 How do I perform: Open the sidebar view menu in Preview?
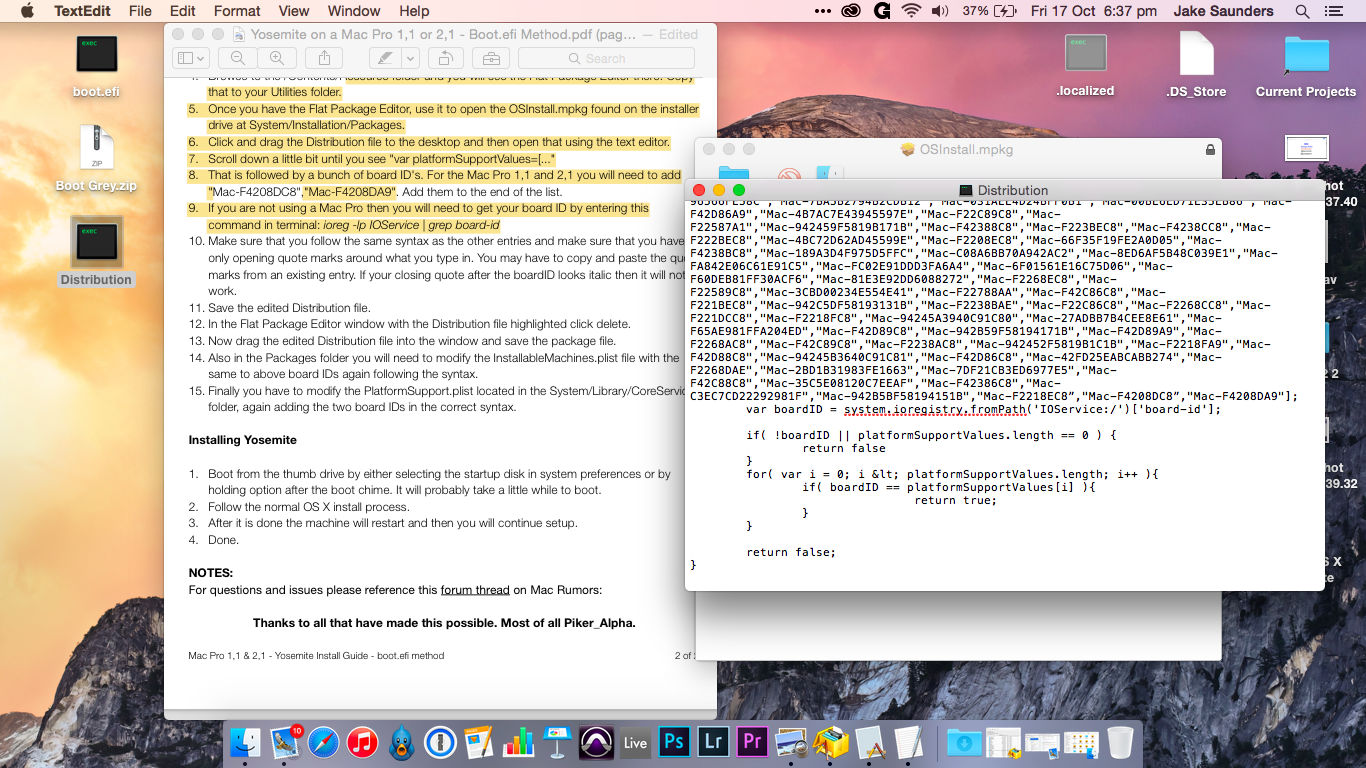[x=191, y=59]
